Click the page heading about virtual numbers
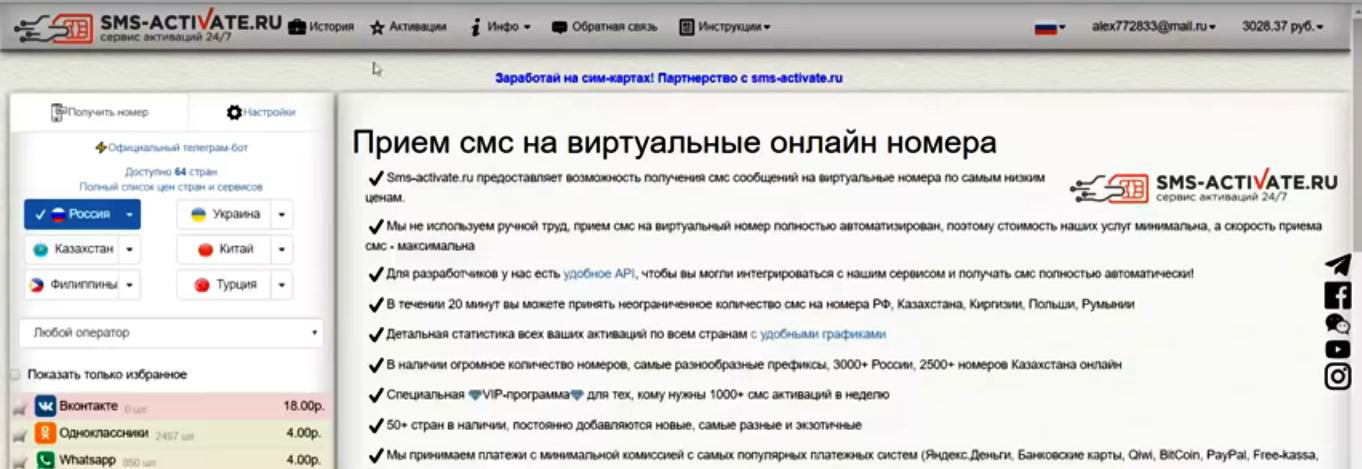 point(674,143)
